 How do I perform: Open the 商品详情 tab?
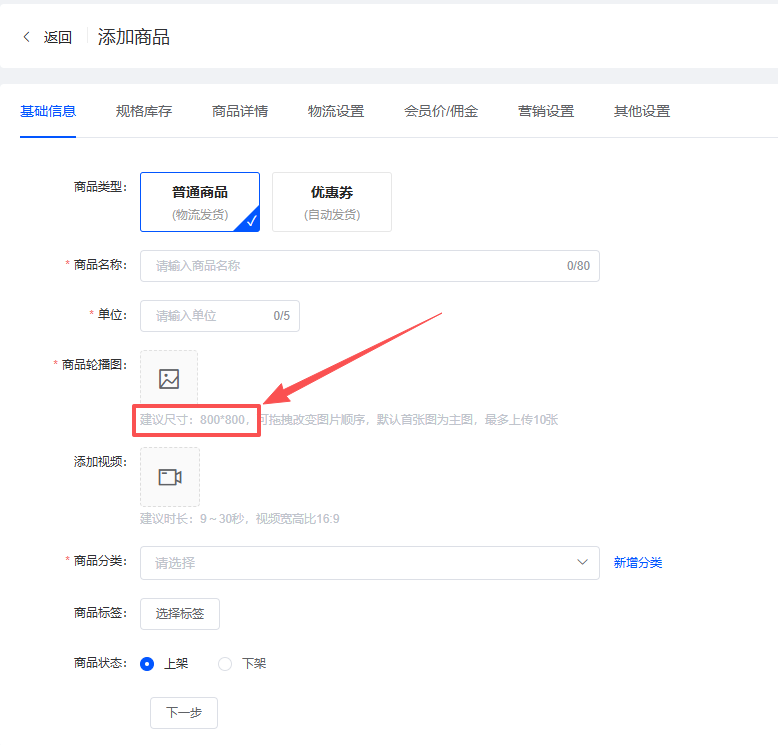[240, 111]
